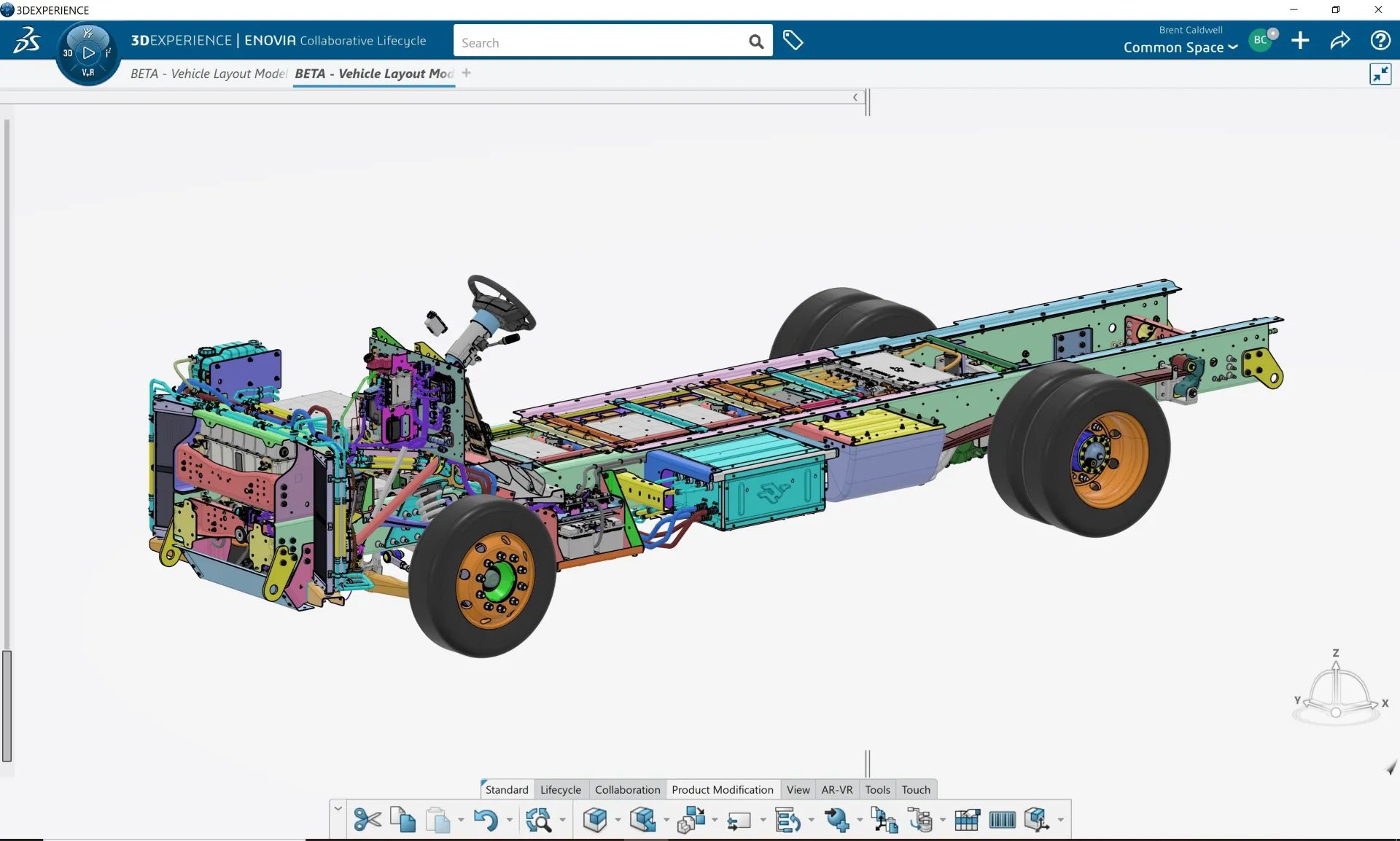Open the Common Space dropdown
The width and height of the screenshot is (1400, 841).
tap(1178, 47)
